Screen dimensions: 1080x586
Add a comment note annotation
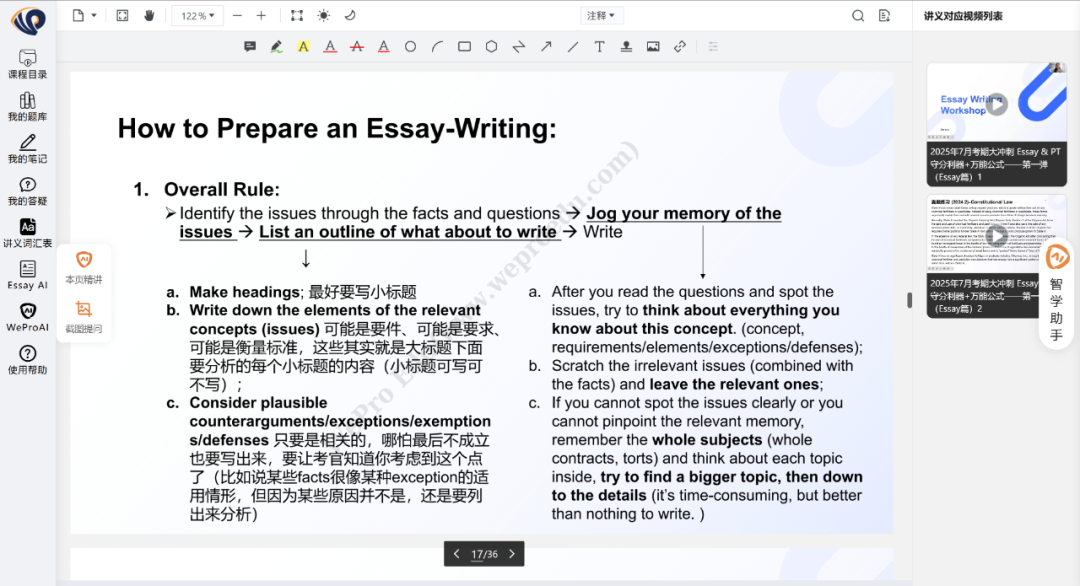[x=250, y=47]
